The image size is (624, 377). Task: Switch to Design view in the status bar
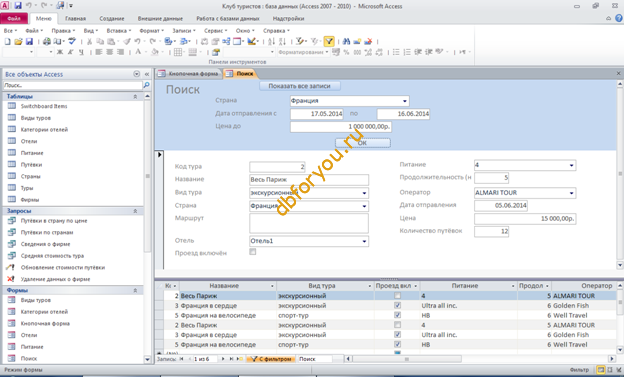coord(619,370)
